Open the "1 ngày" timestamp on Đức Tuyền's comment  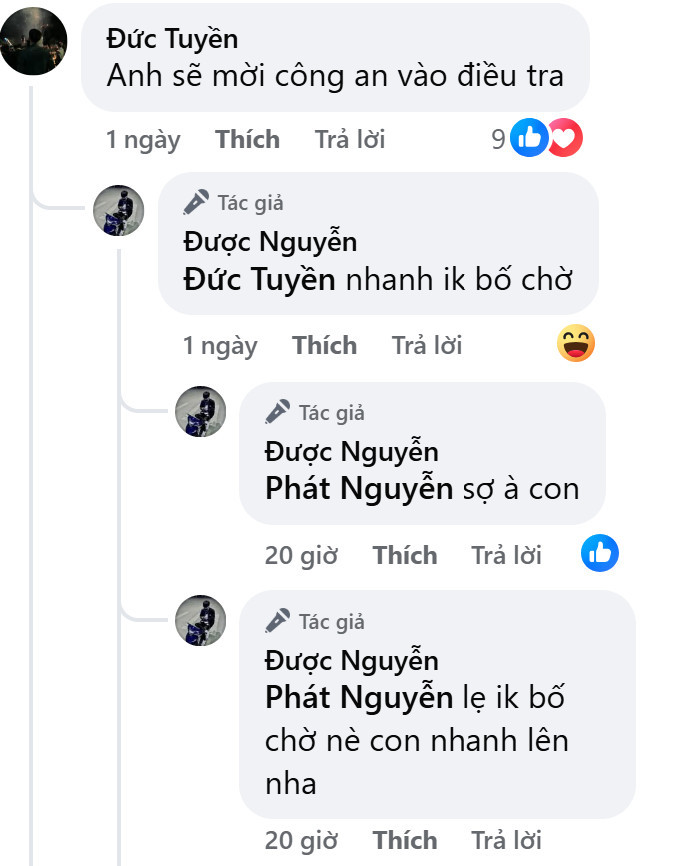(x=143, y=140)
